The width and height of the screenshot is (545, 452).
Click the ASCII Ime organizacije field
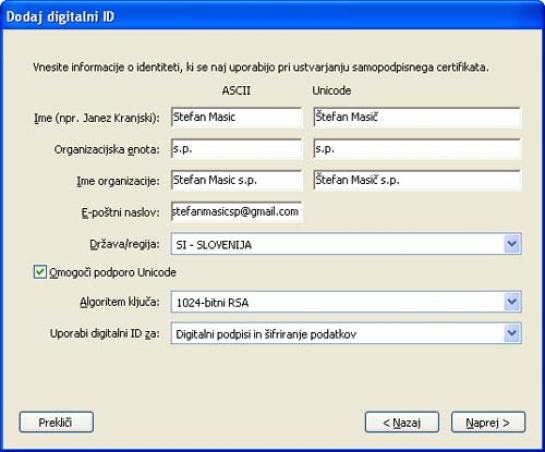237,180
